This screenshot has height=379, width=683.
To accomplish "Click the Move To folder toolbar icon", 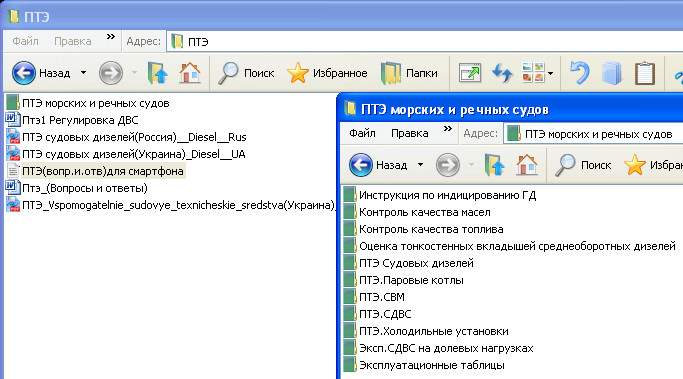I will [470, 73].
